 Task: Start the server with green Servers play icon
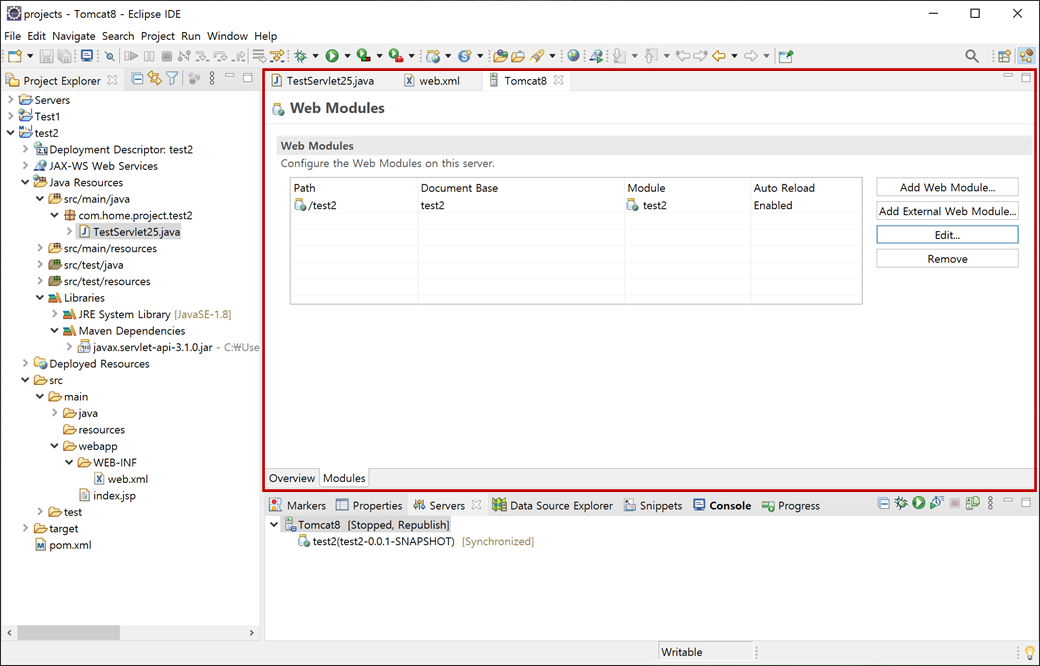pyautogui.click(x=919, y=503)
